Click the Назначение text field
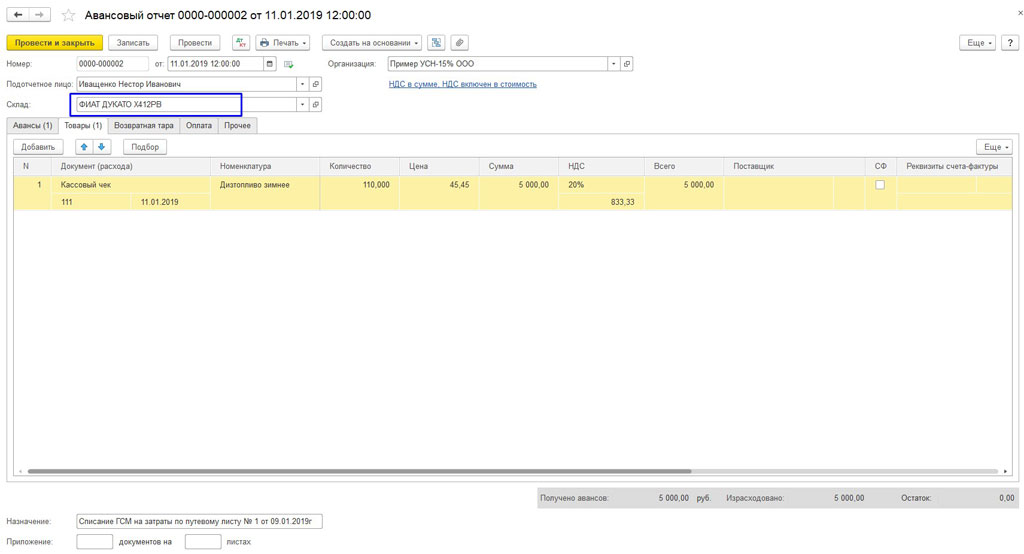Viewport: 1024px width, 554px height. point(199,521)
